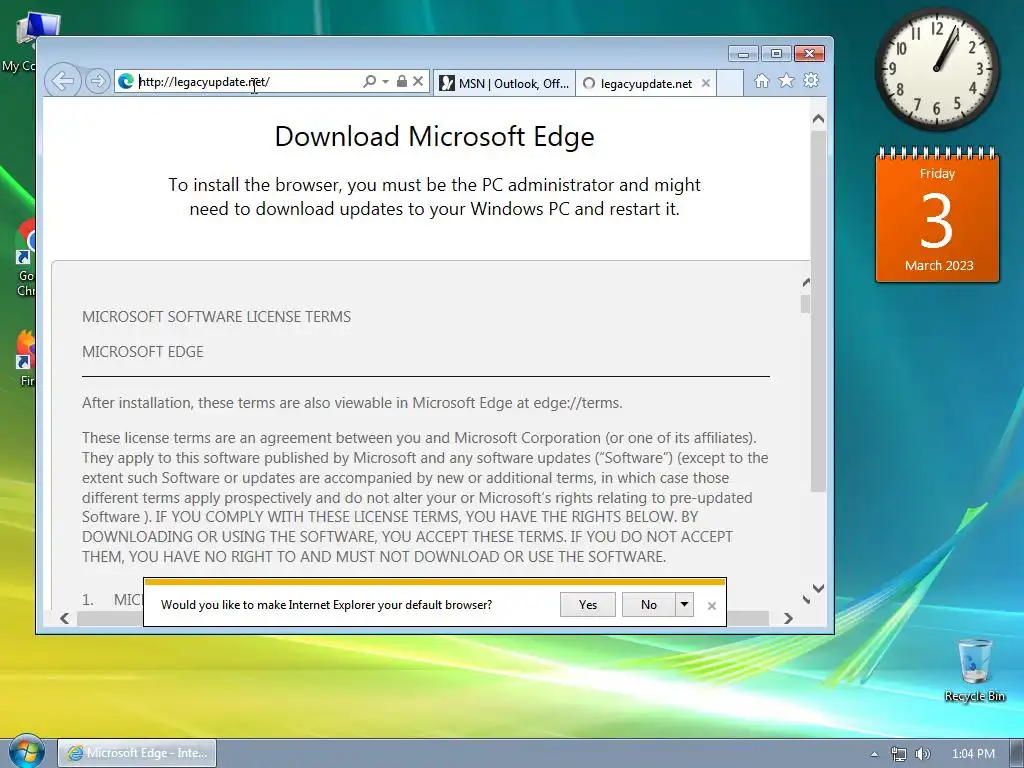This screenshot has height=768, width=1024.
Task: Open the Home page icon
Action: (761, 80)
